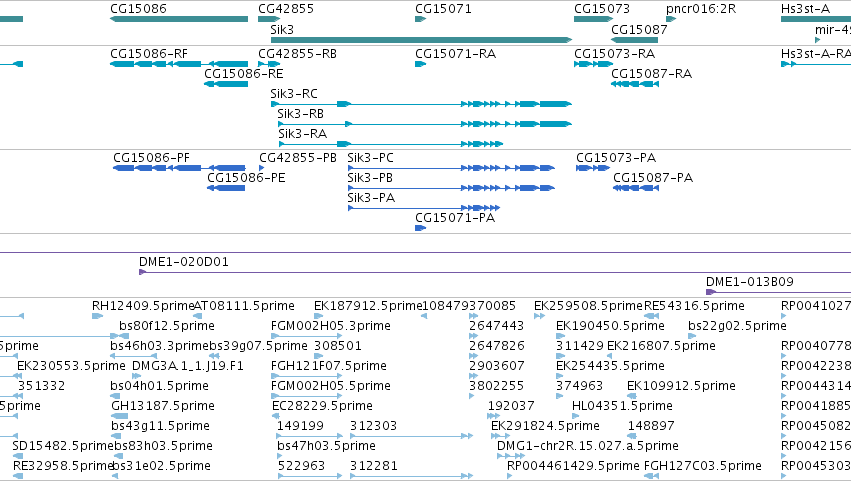Click the Sik3-PB protein label
Screen dimensions: 851x481
[370, 178]
